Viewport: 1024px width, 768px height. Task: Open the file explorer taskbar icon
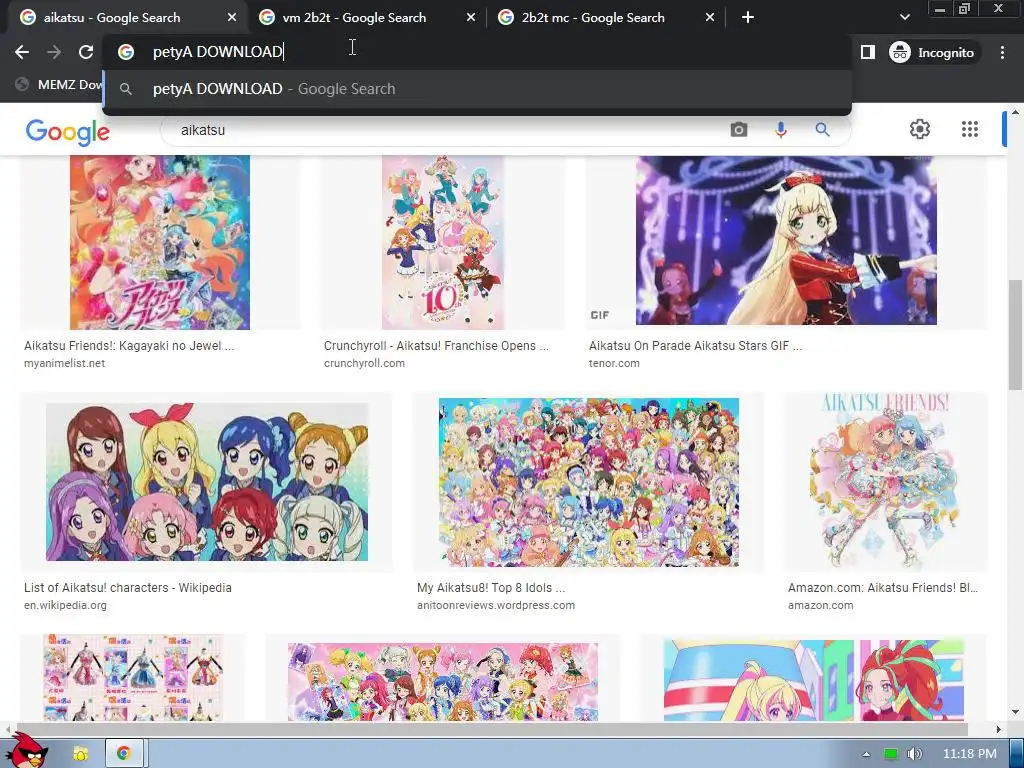(x=81, y=754)
